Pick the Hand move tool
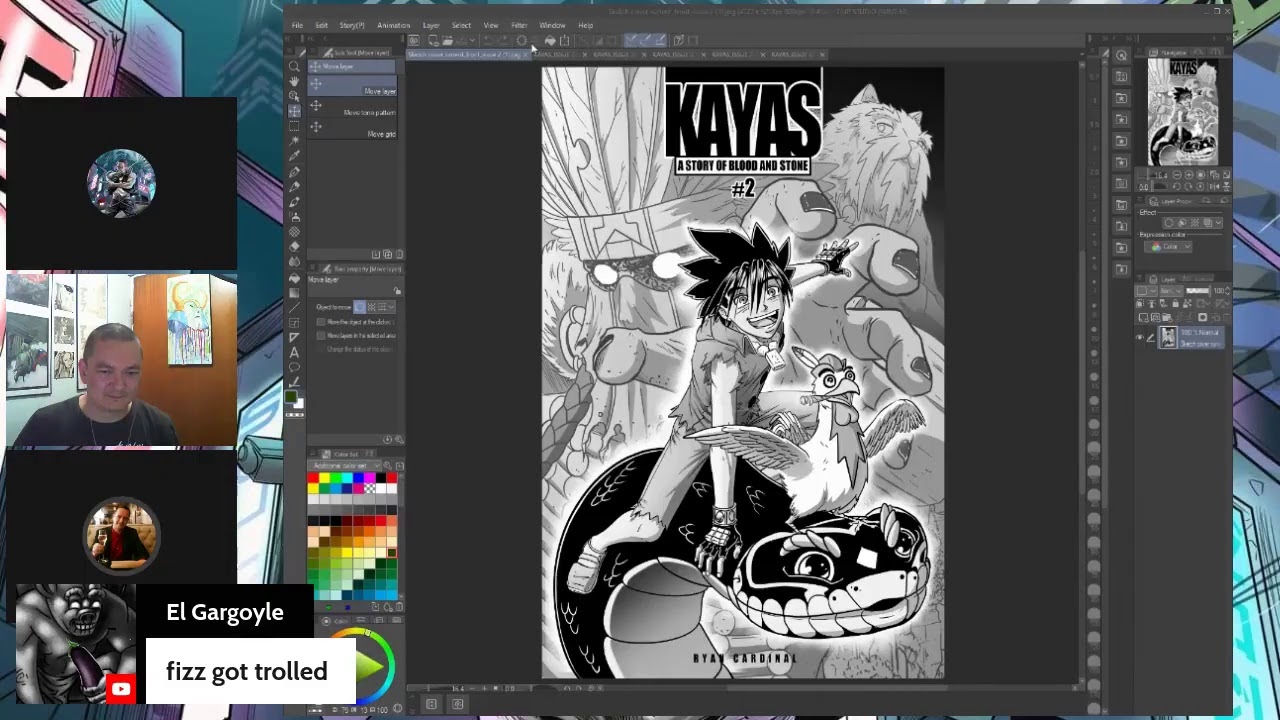1280x720 pixels. 294,81
